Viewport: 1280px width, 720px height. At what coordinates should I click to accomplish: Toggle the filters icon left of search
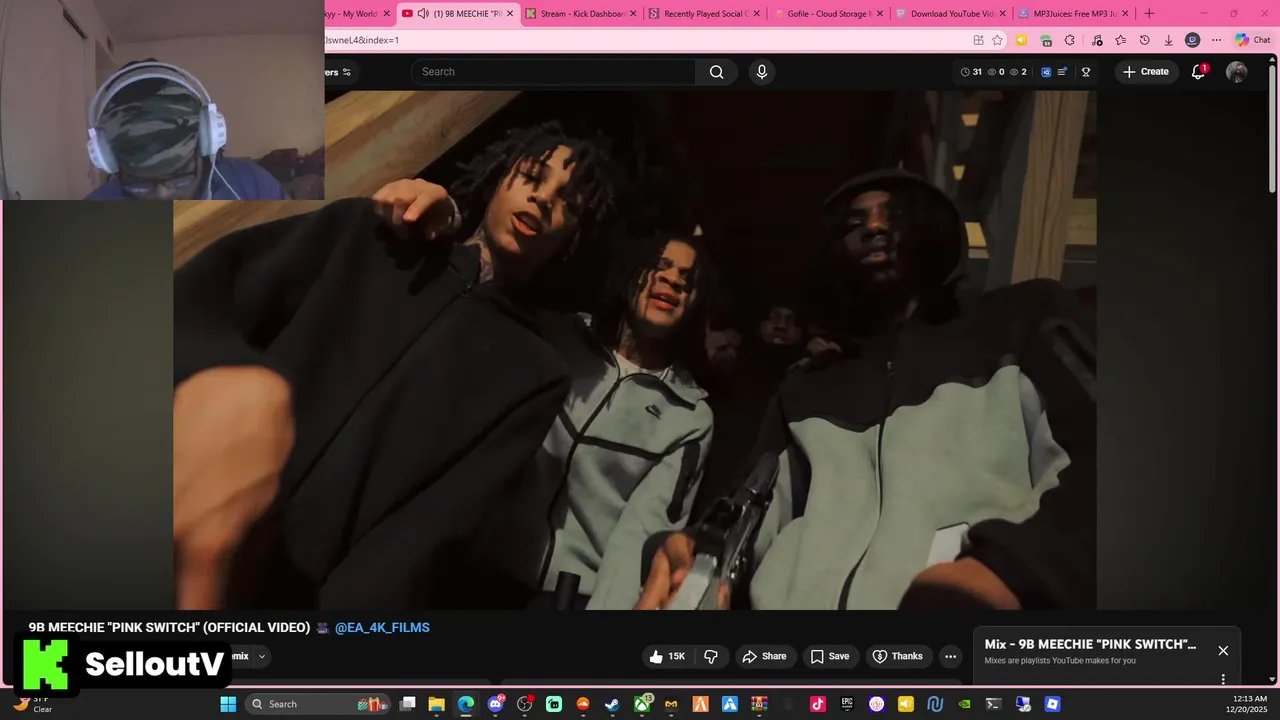[346, 72]
